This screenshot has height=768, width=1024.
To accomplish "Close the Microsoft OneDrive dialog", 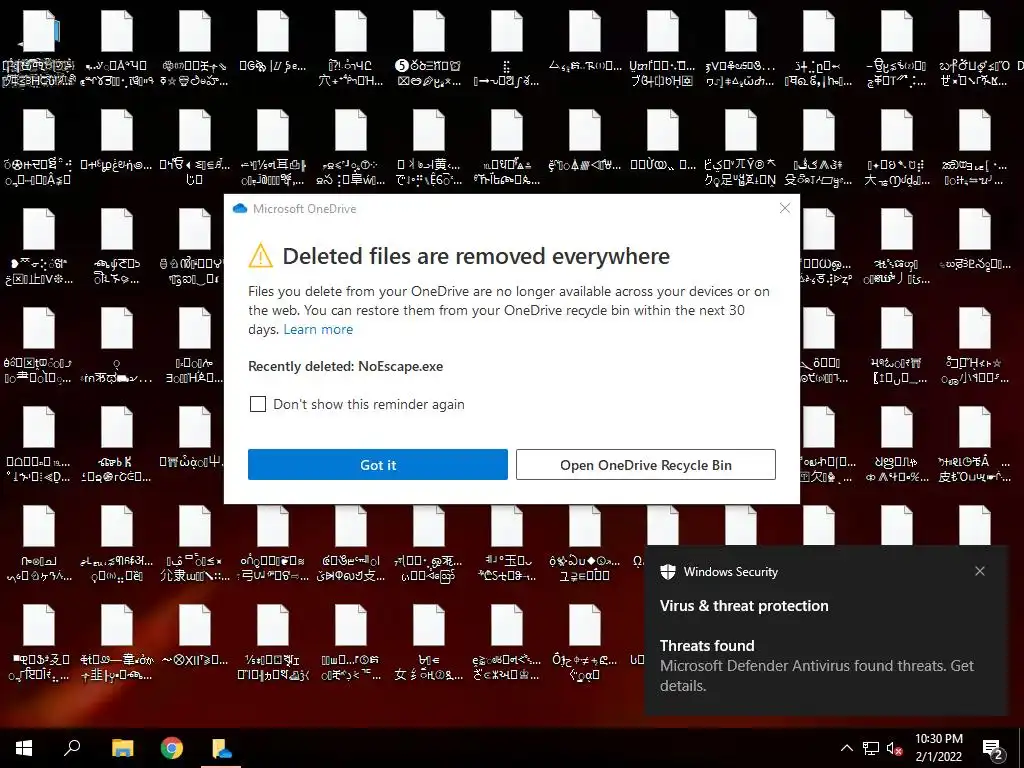I will 785,208.
